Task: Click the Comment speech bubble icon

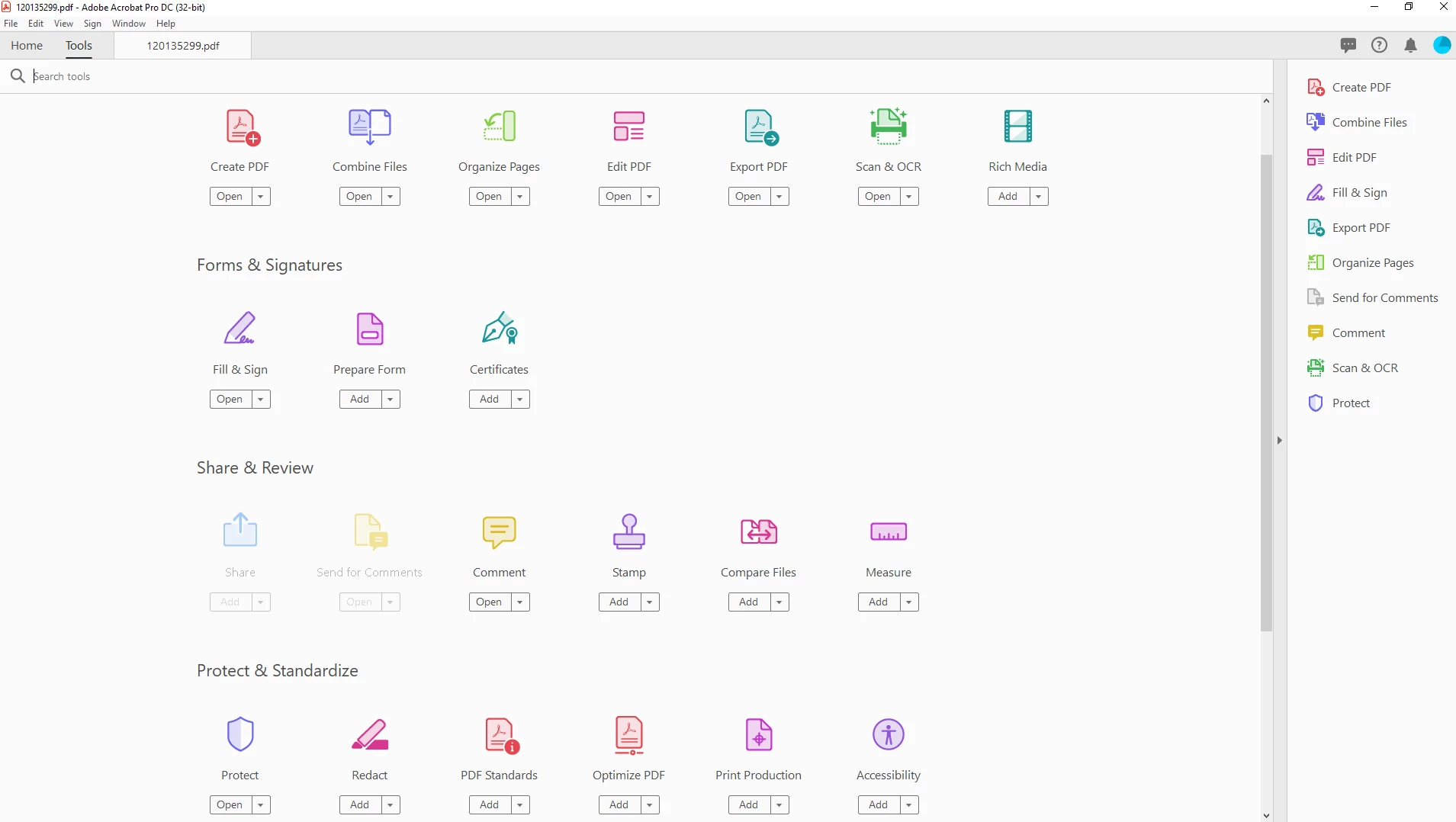Action: 500,532
